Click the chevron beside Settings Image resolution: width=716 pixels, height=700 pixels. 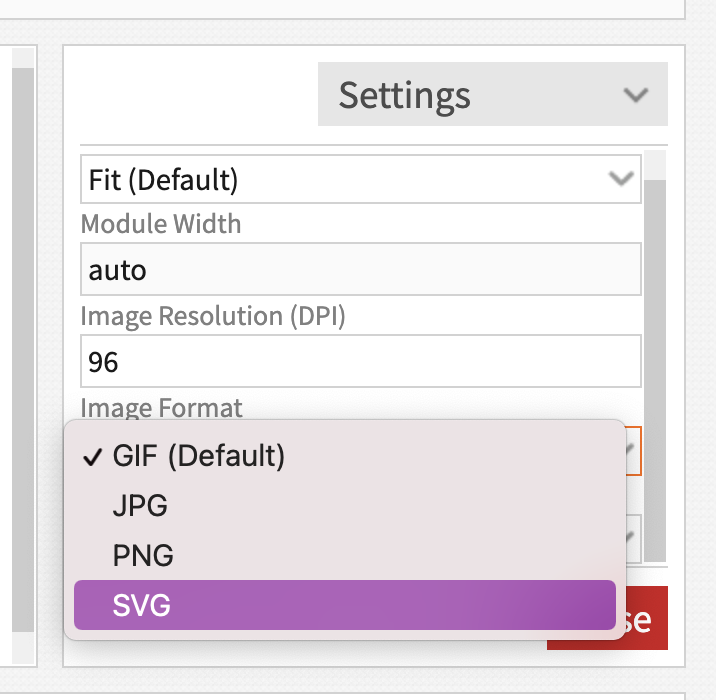click(x=635, y=95)
